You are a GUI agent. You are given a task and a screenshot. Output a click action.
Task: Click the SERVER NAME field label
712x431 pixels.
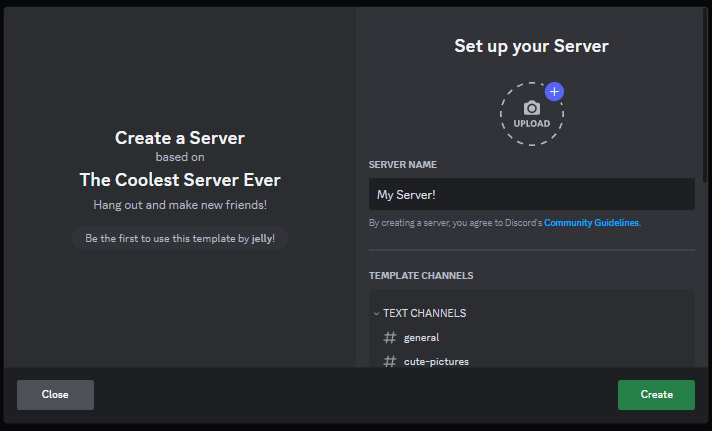[x=403, y=165]
